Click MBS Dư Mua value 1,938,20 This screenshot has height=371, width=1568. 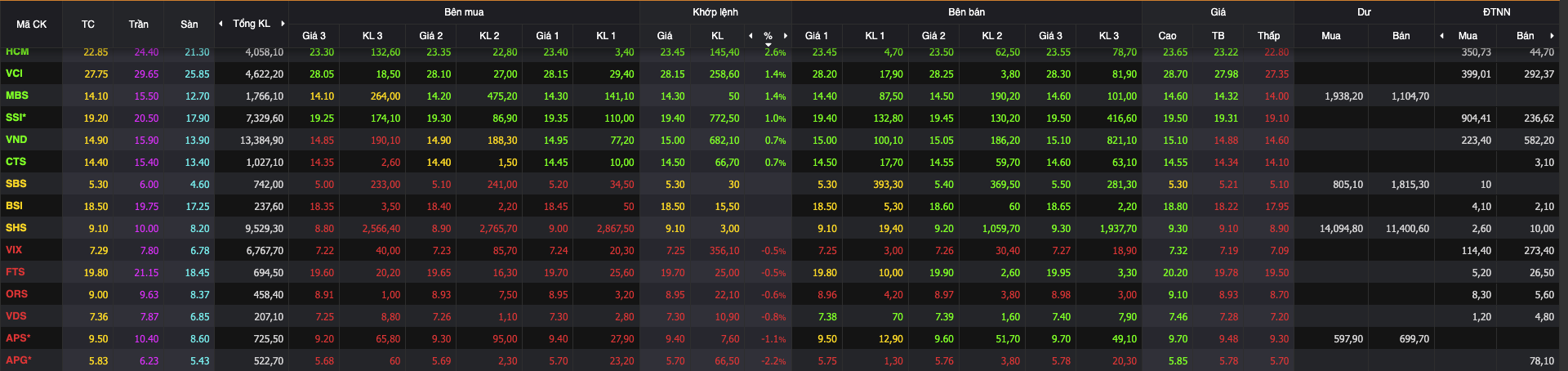[x=1343, y=96]
